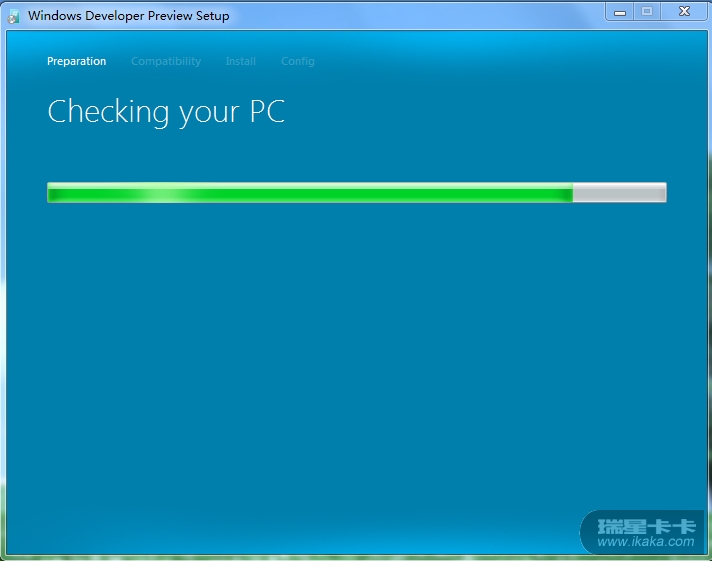This screenshot has width=712, height=561.
Task: Select the Config step tab
Action: pyautogui.click(x=297, y=61)
